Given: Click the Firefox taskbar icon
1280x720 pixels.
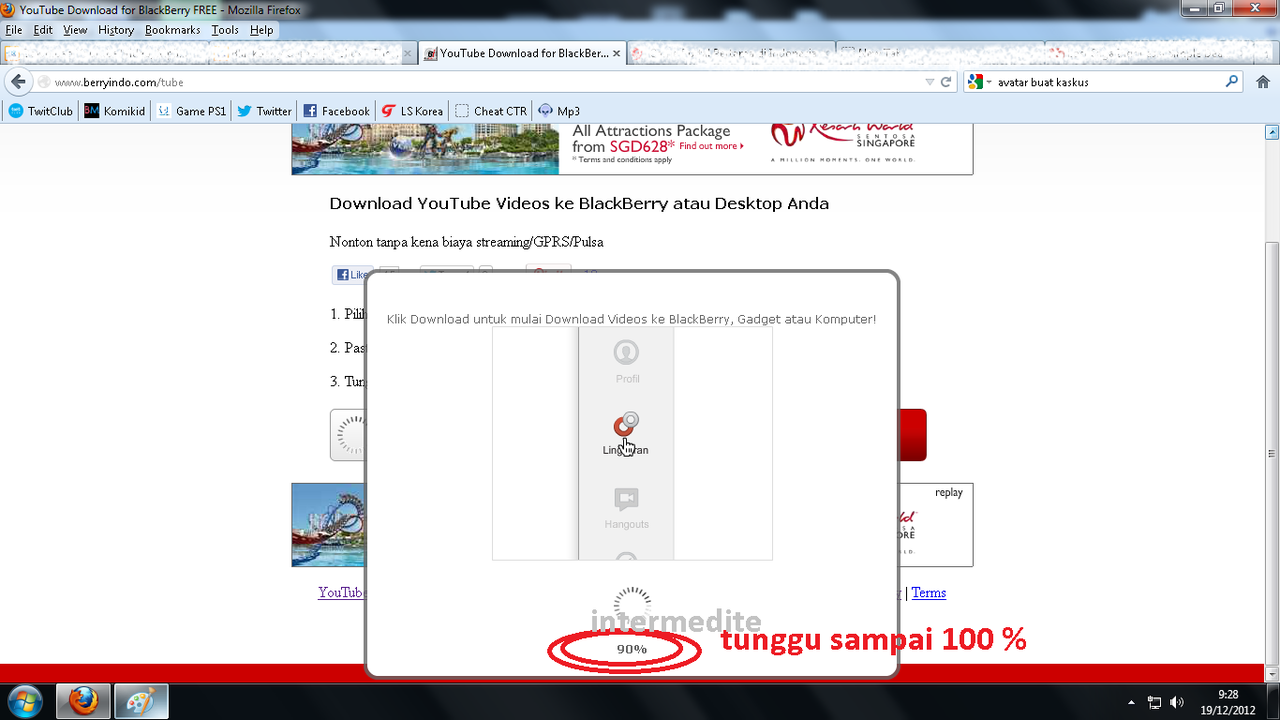Looking at the screenshot, I should tap(82, 701).
